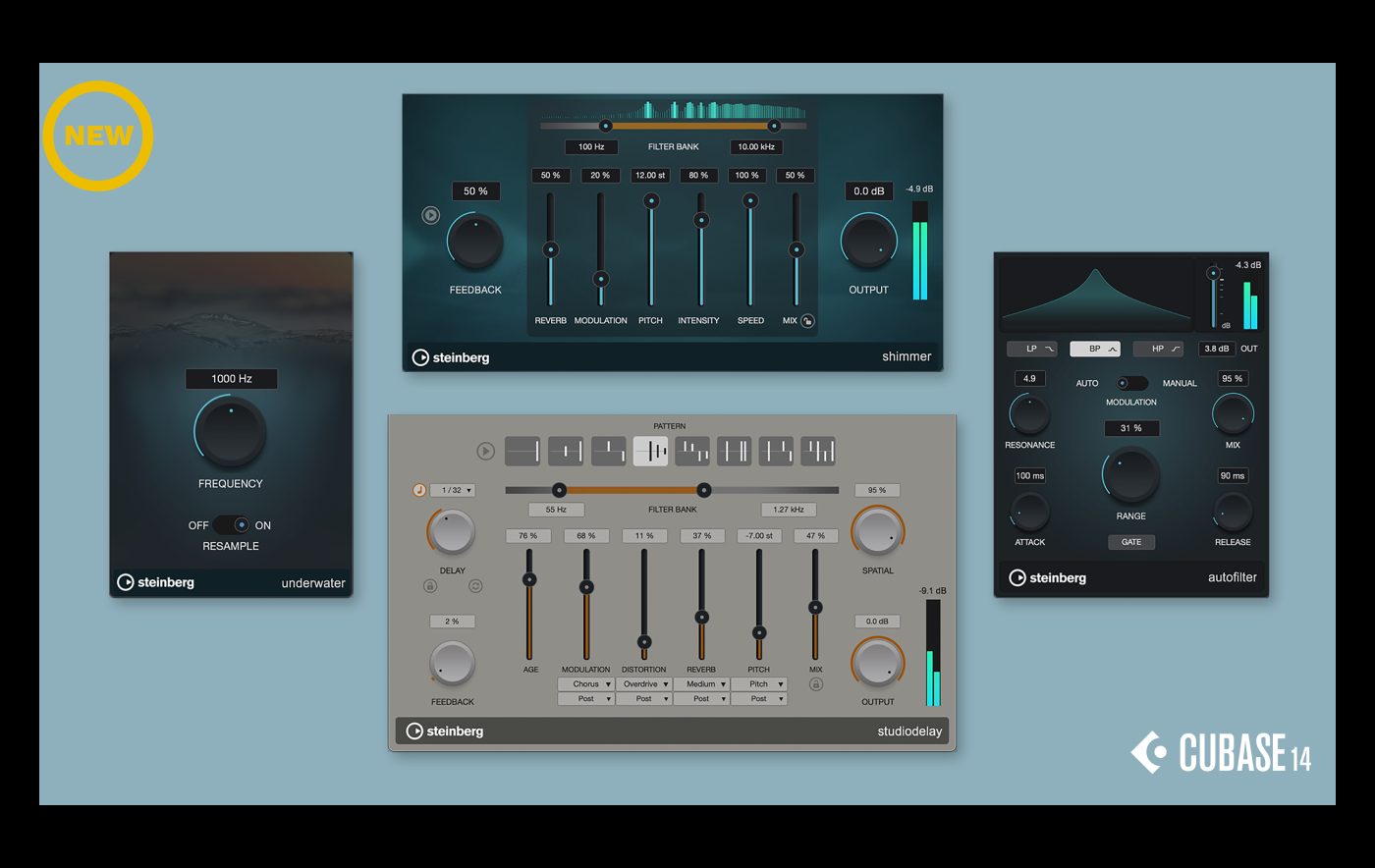The height and width of the screenshot is (868, 1375).
Task: Click the shimmer Pitch slider handle
Action: [651, 200]
